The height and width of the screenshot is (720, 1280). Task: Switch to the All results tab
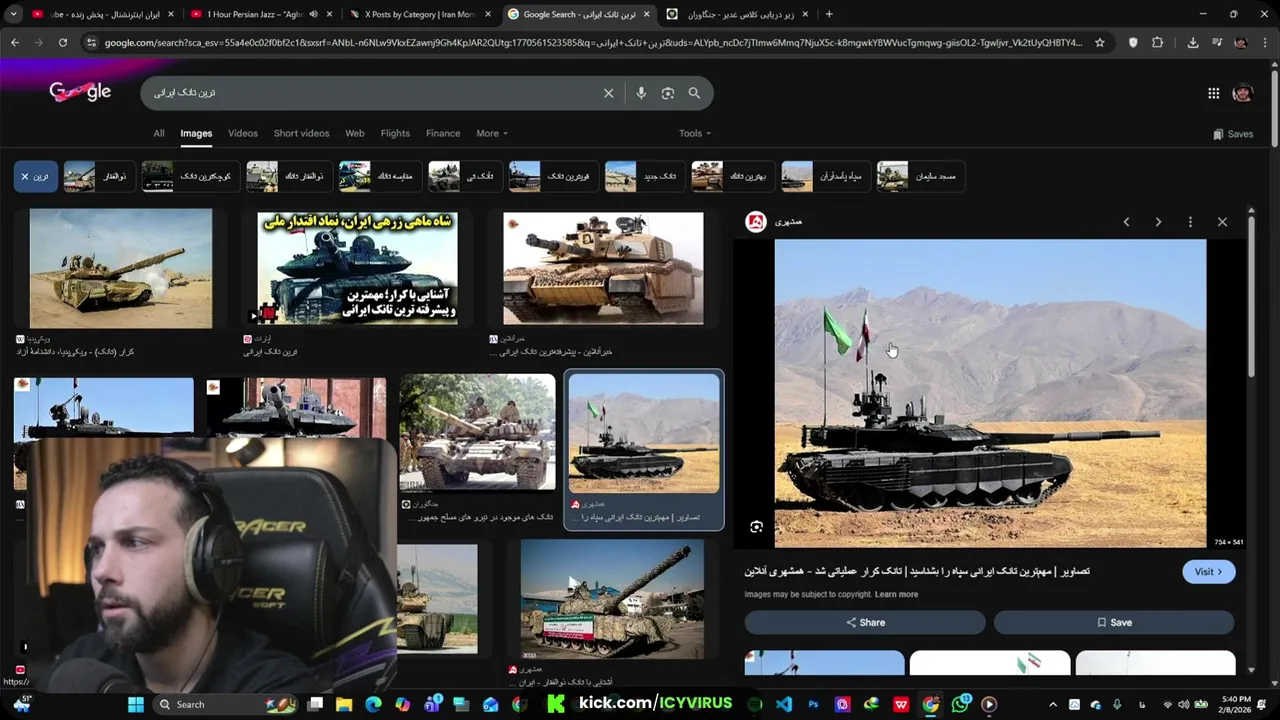coord(158,133)
